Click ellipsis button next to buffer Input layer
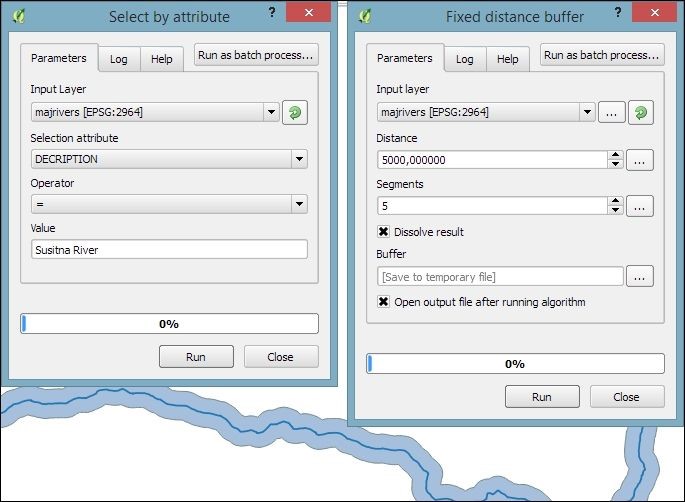This screenshot has height=502, width=685. pos(612,113)
